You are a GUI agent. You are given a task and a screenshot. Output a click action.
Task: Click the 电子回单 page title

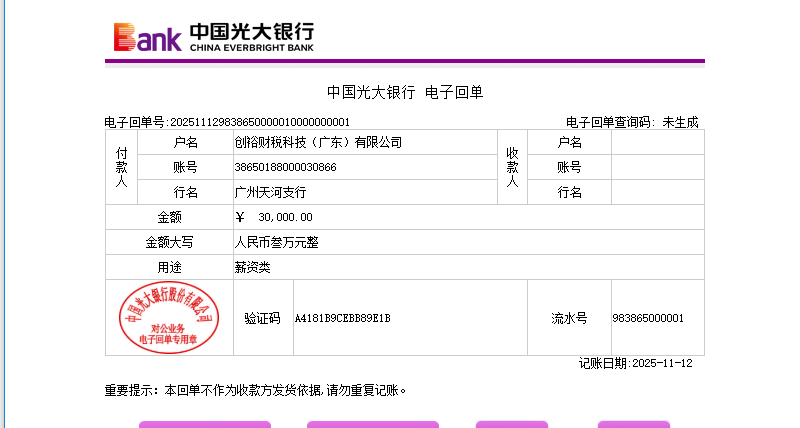click(x=405, y=92)
